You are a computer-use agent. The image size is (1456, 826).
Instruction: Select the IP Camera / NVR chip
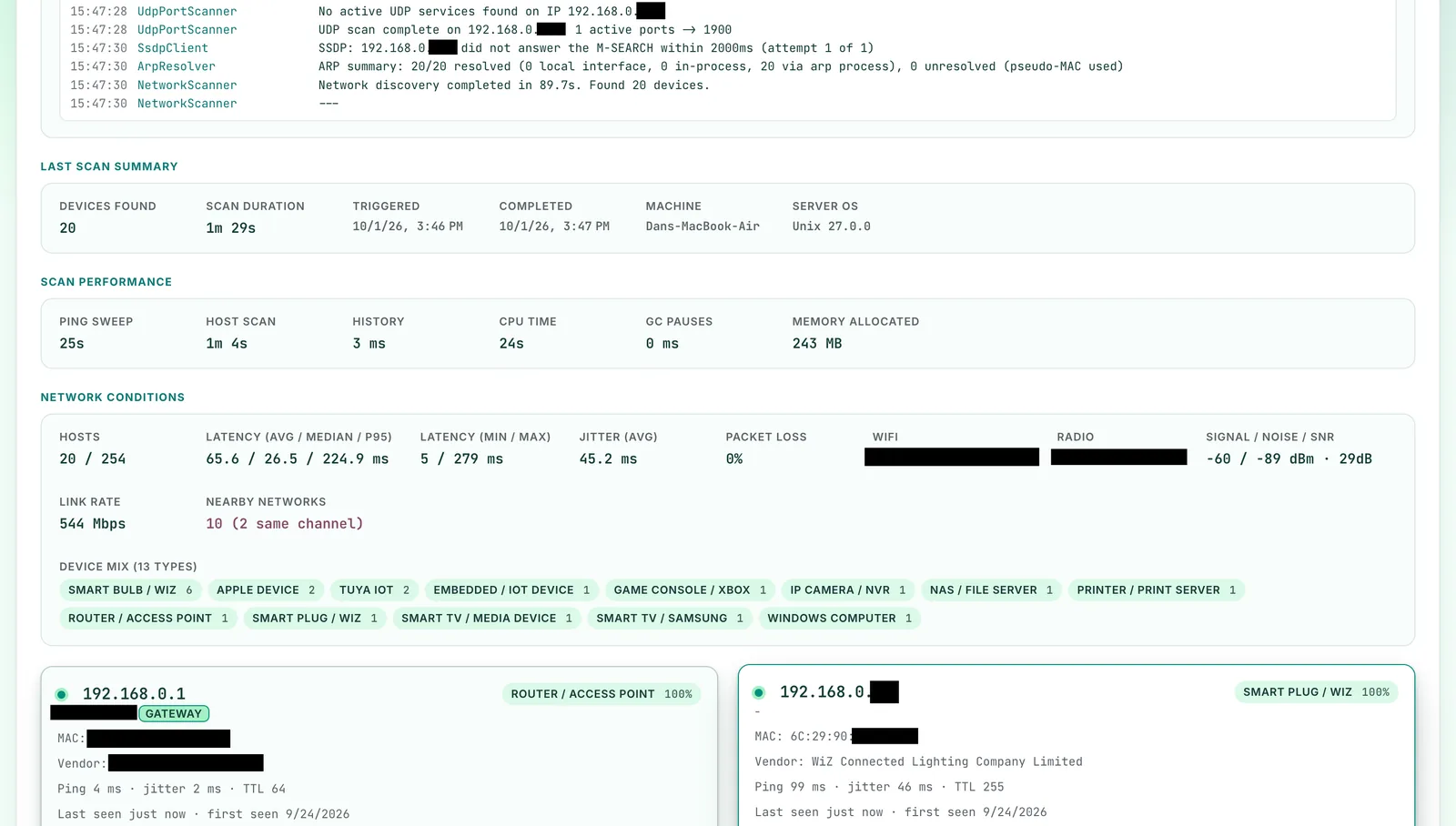[x=848, y=590]
